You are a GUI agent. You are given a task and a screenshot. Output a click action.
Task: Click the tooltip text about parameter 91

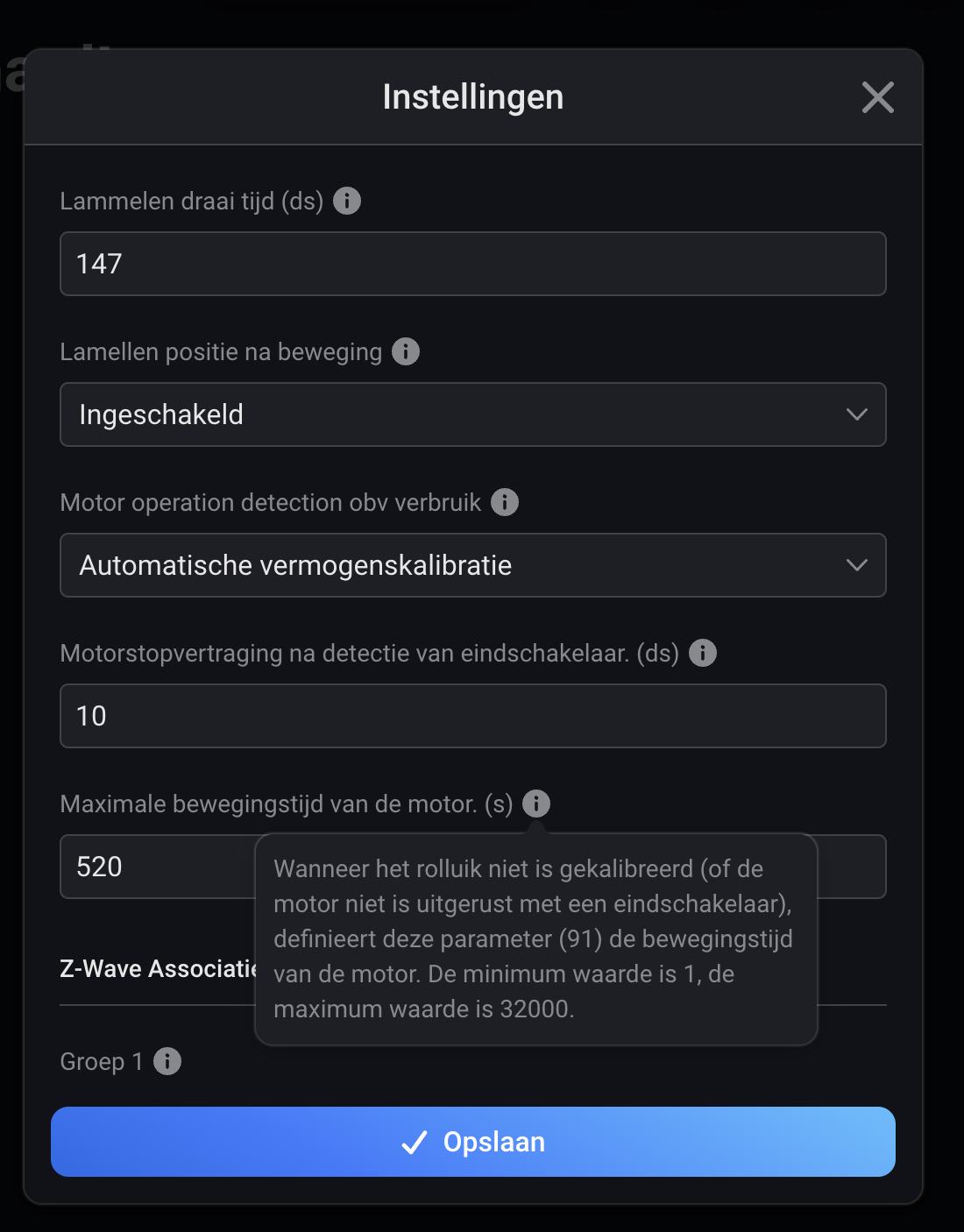(535, 938)
